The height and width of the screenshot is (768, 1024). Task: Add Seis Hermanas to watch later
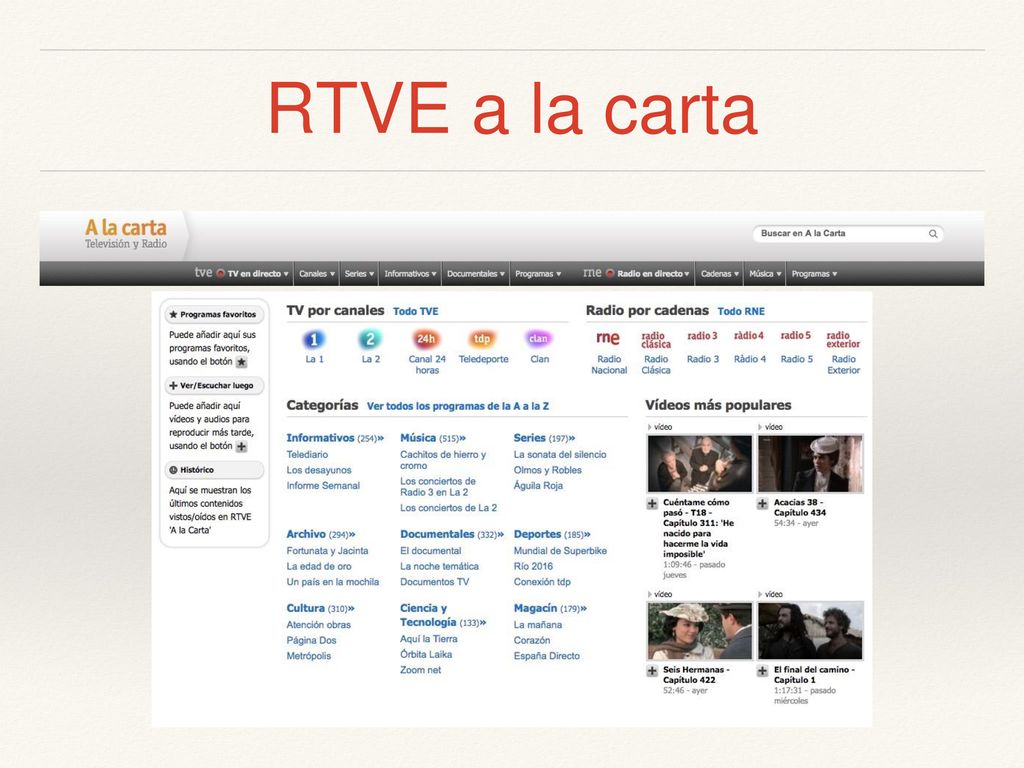652,671
